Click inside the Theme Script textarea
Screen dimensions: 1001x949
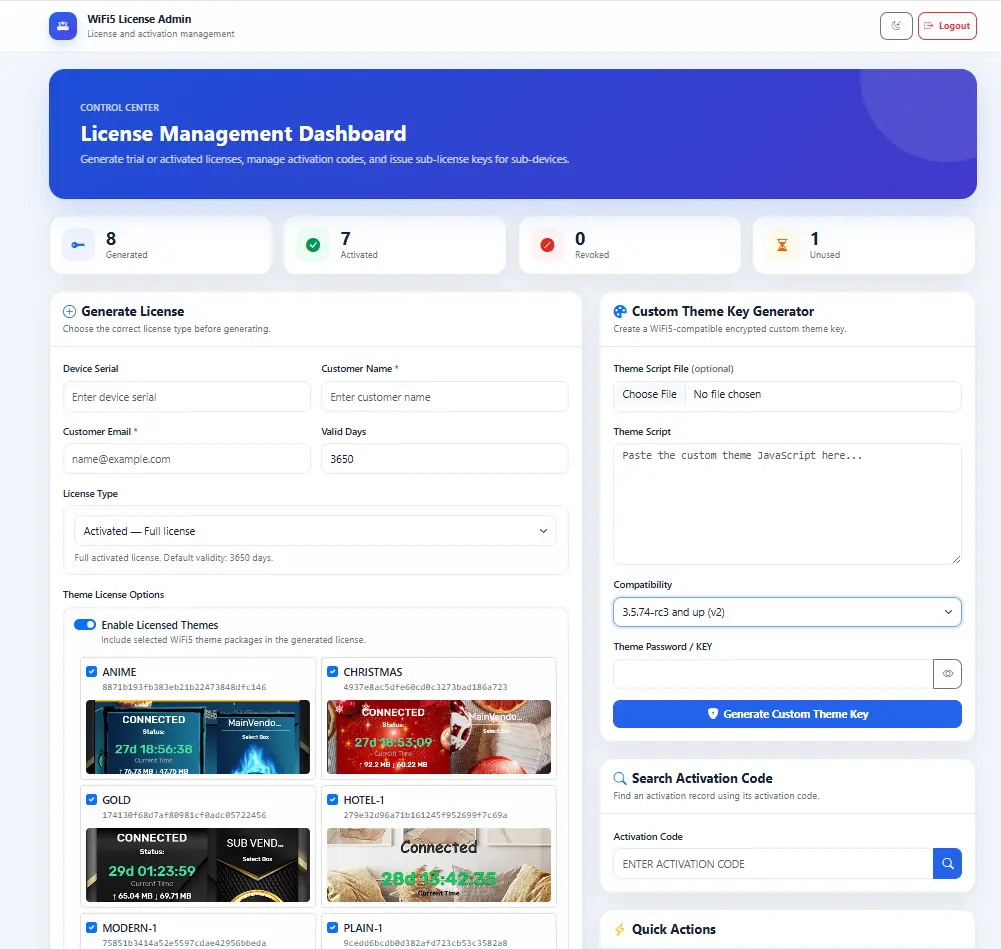point(787,504)
